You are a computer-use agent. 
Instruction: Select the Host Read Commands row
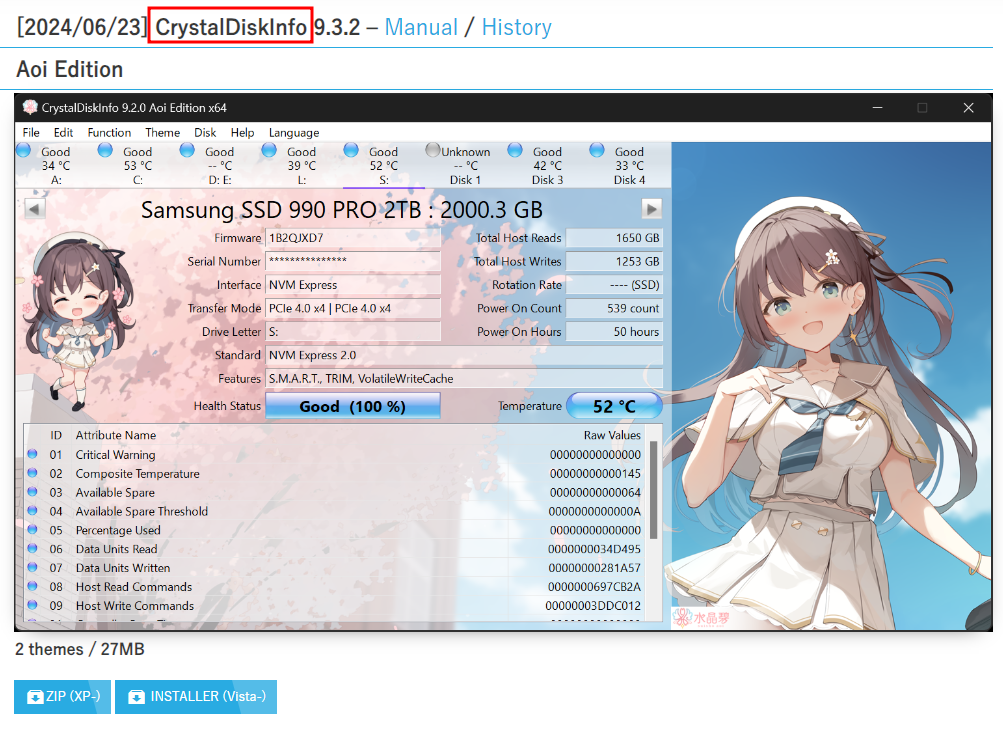click(x=334, y=586)
